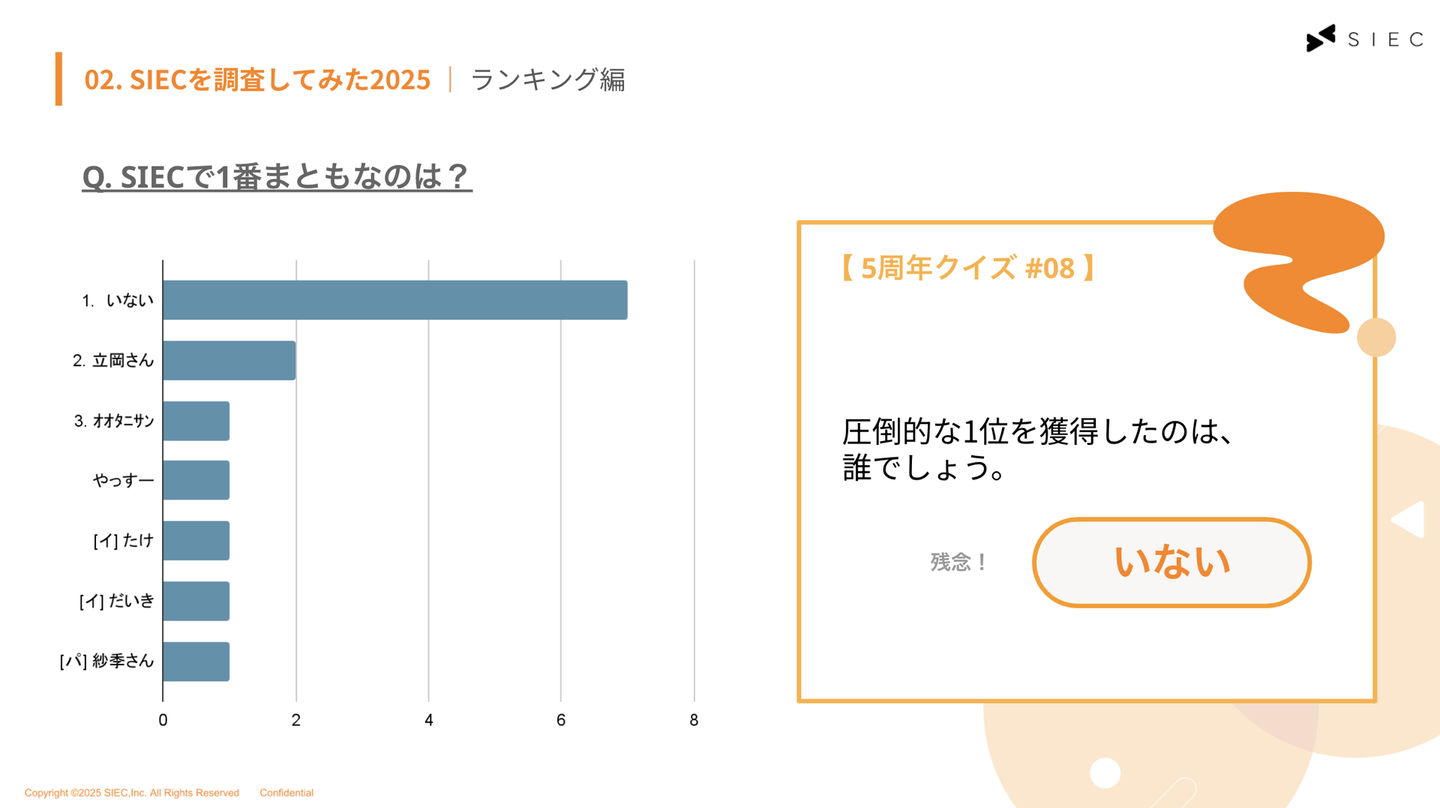Select the 立岡さん chart bar
The height and width of the screenshot is (808, 1440).
coord(229,360)
